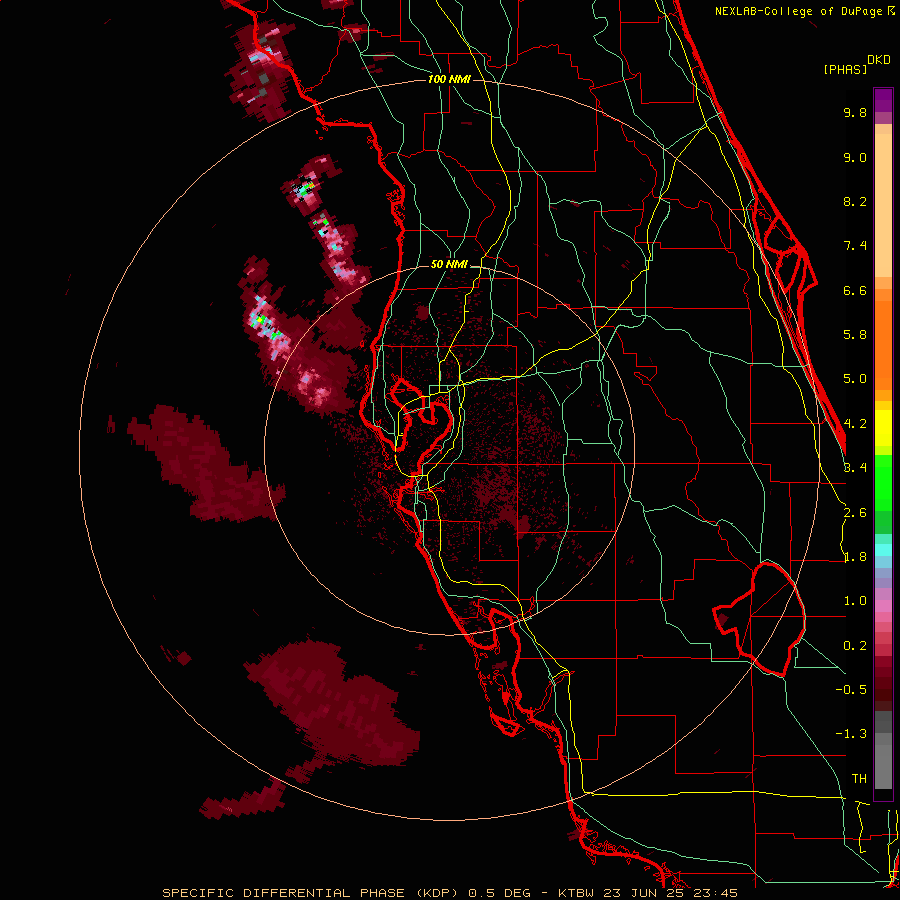Image resolution: width=900 pixels, height=900 pixels.
Task: Select the -0.5 legend value
Action: (x=851, y=690)
